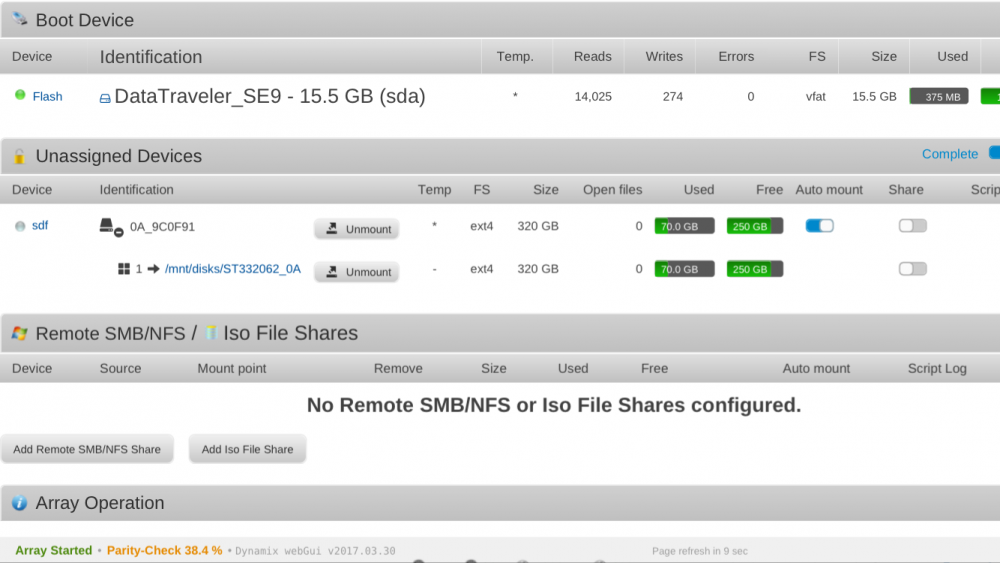Click the Parity-Check 38.4 % status
Screen dimensions: 1000x563
tap(165, 550)
